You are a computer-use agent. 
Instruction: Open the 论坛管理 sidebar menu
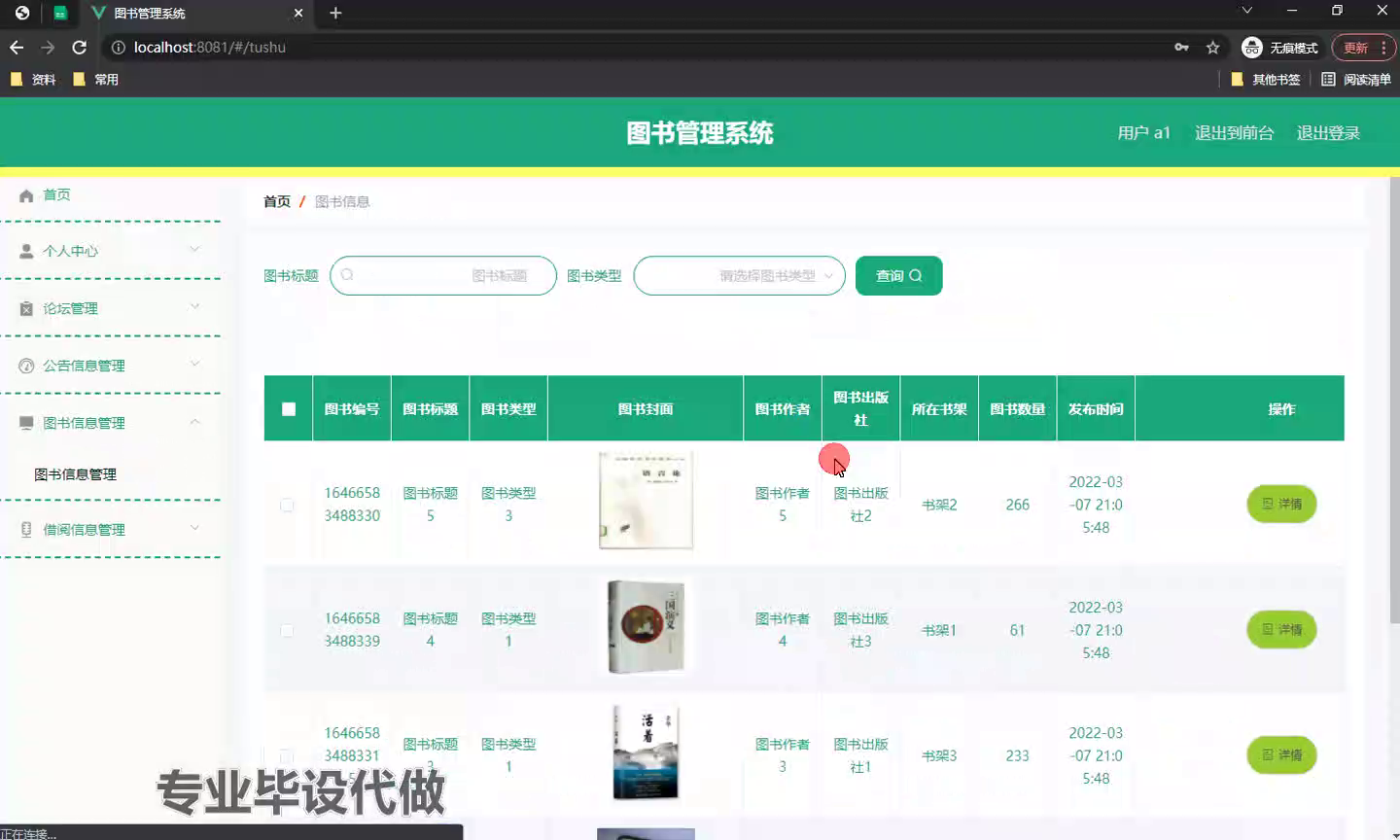click(x=111, y=308)
